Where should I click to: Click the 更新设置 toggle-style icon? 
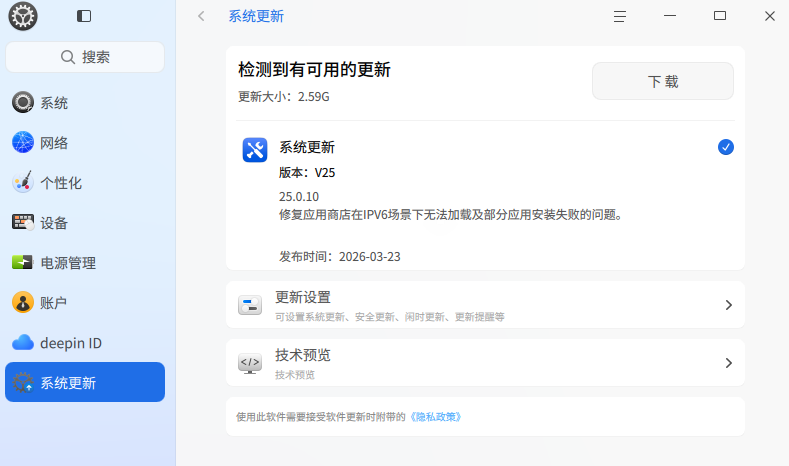click(x=250, y=305)
